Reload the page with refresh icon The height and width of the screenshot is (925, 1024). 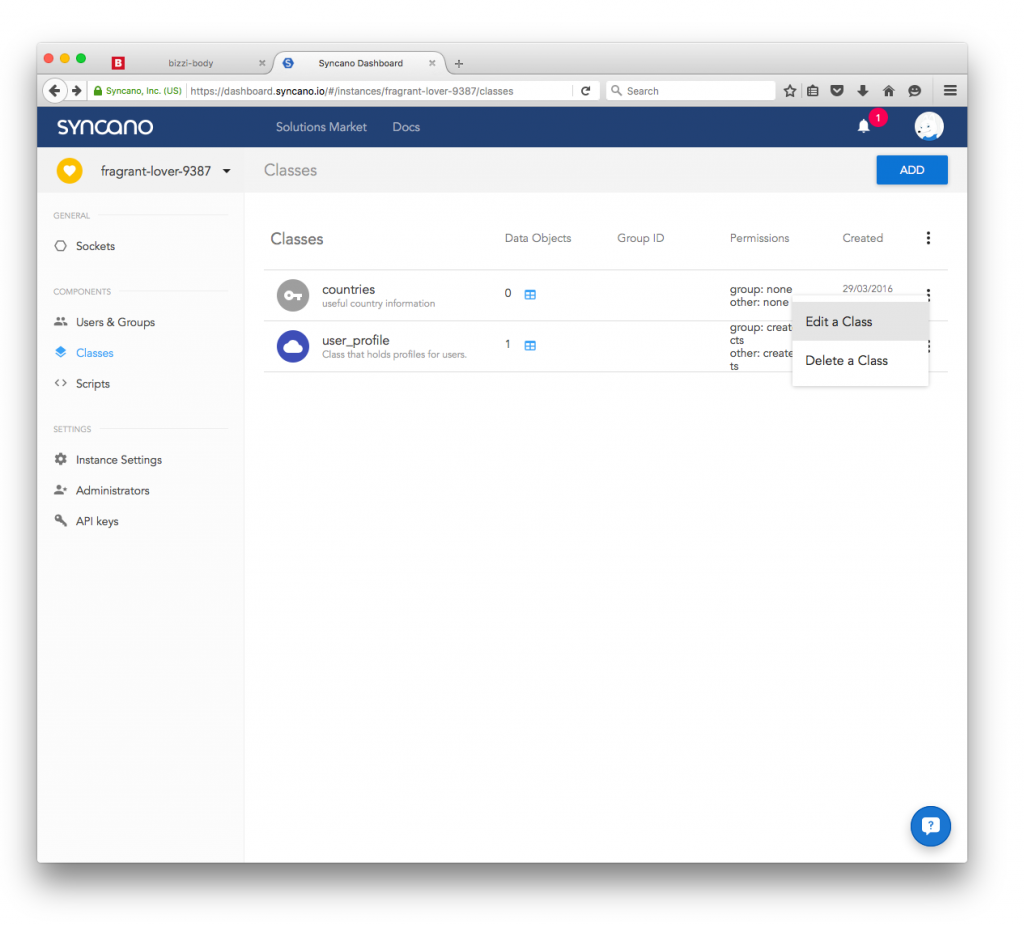click(x=586, y=91)
